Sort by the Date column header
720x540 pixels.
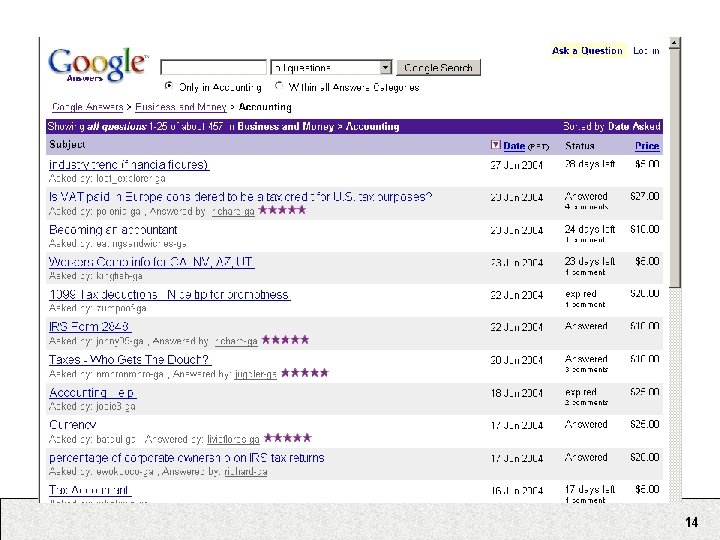[514, 146]
